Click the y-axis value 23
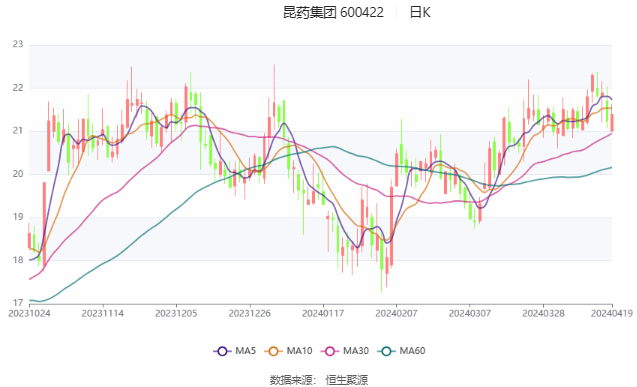This screenshot has height=387, width=637. click(x=18, y=44)
